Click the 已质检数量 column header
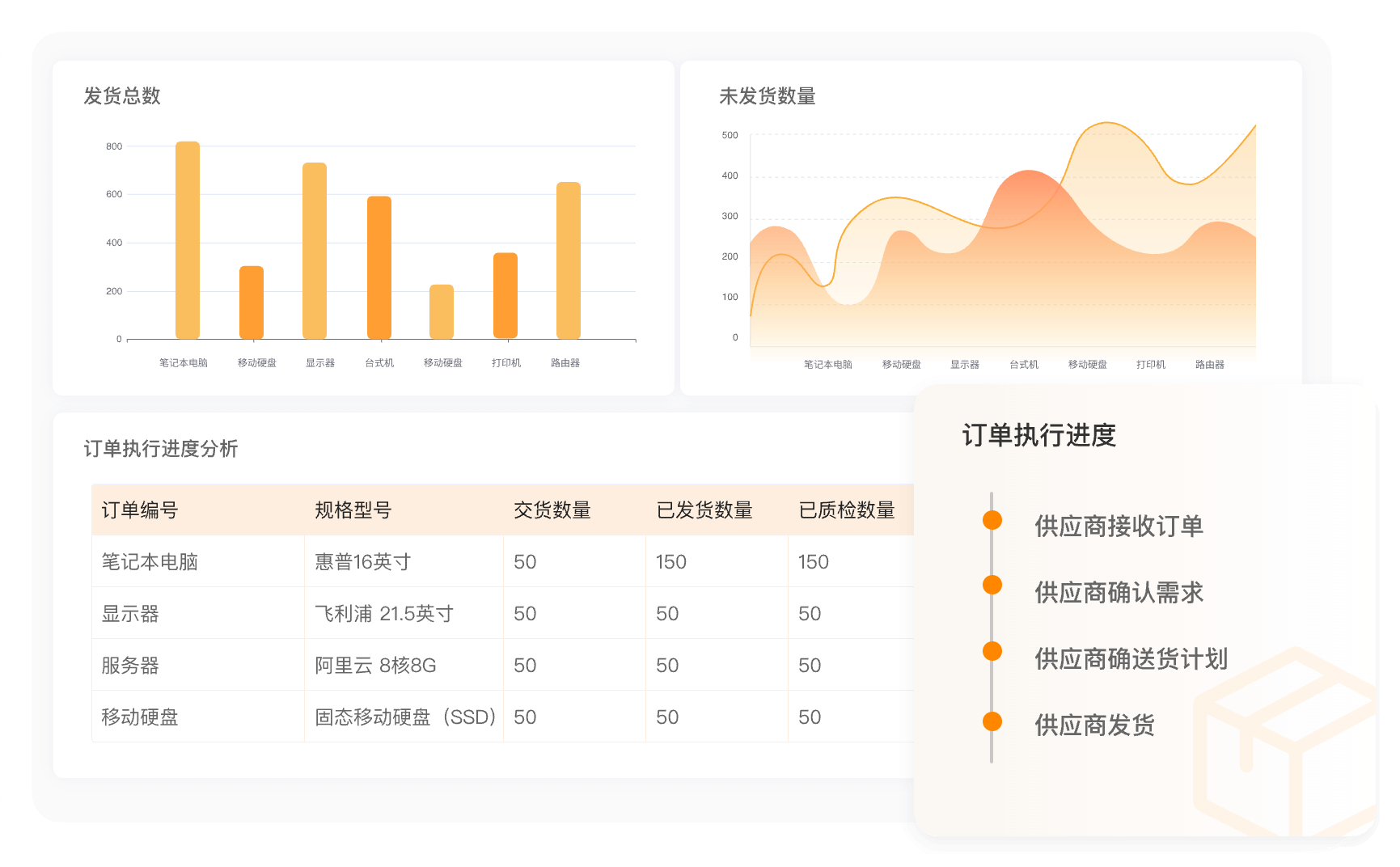 [x=847, y=510]
